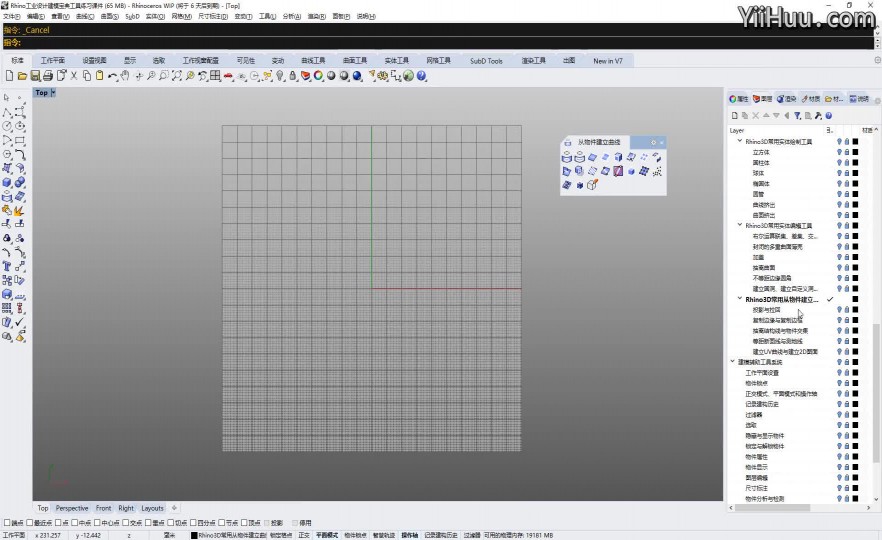Click the blue sphere render icon

point(357,75)
